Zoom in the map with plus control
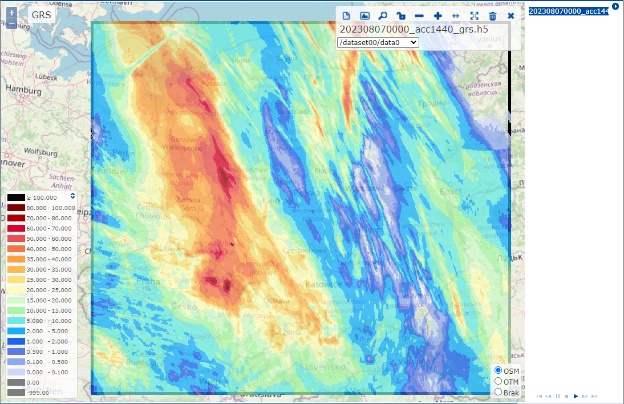 (x=12, y=13)
